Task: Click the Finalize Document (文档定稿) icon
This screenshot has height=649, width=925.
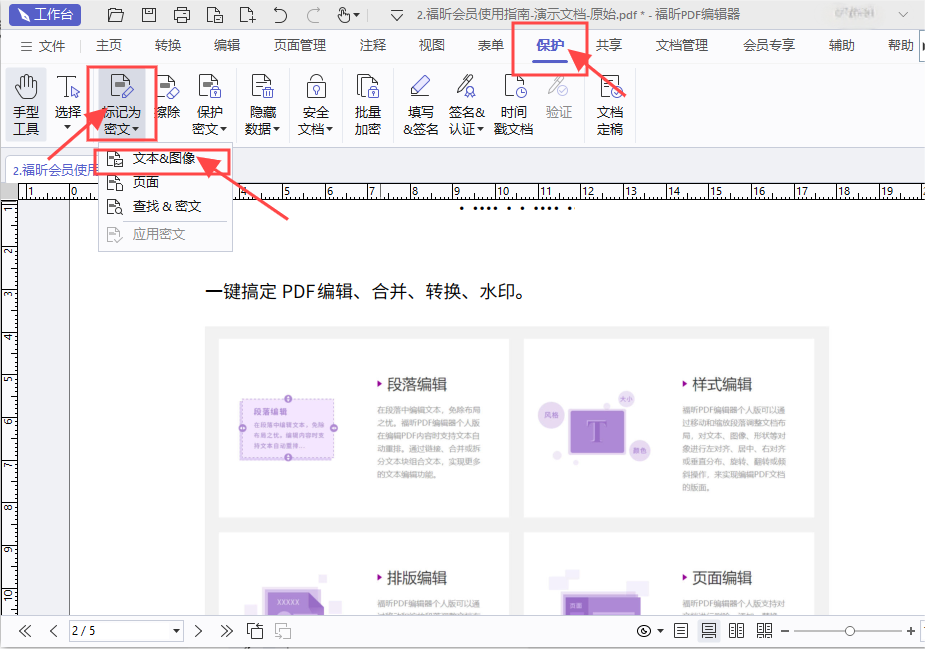Action: coord(609,104)
